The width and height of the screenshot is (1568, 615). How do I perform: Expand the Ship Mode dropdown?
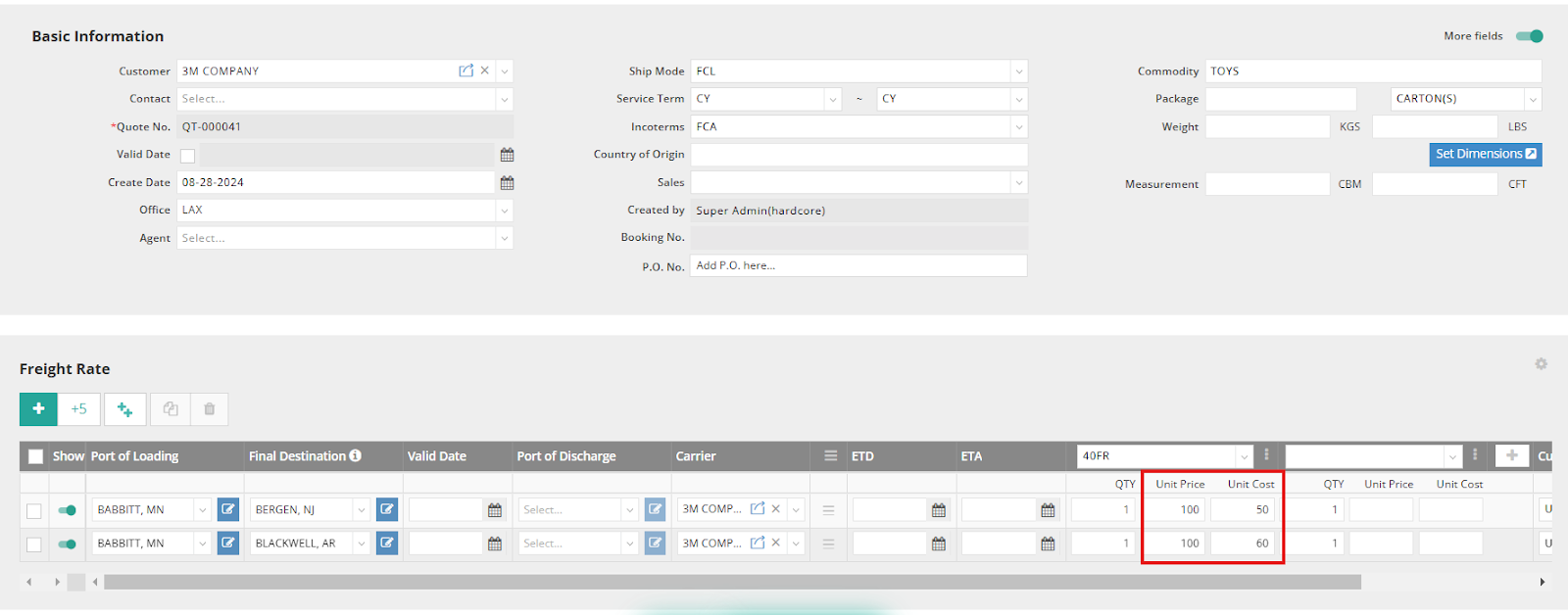click(1019, 71)
